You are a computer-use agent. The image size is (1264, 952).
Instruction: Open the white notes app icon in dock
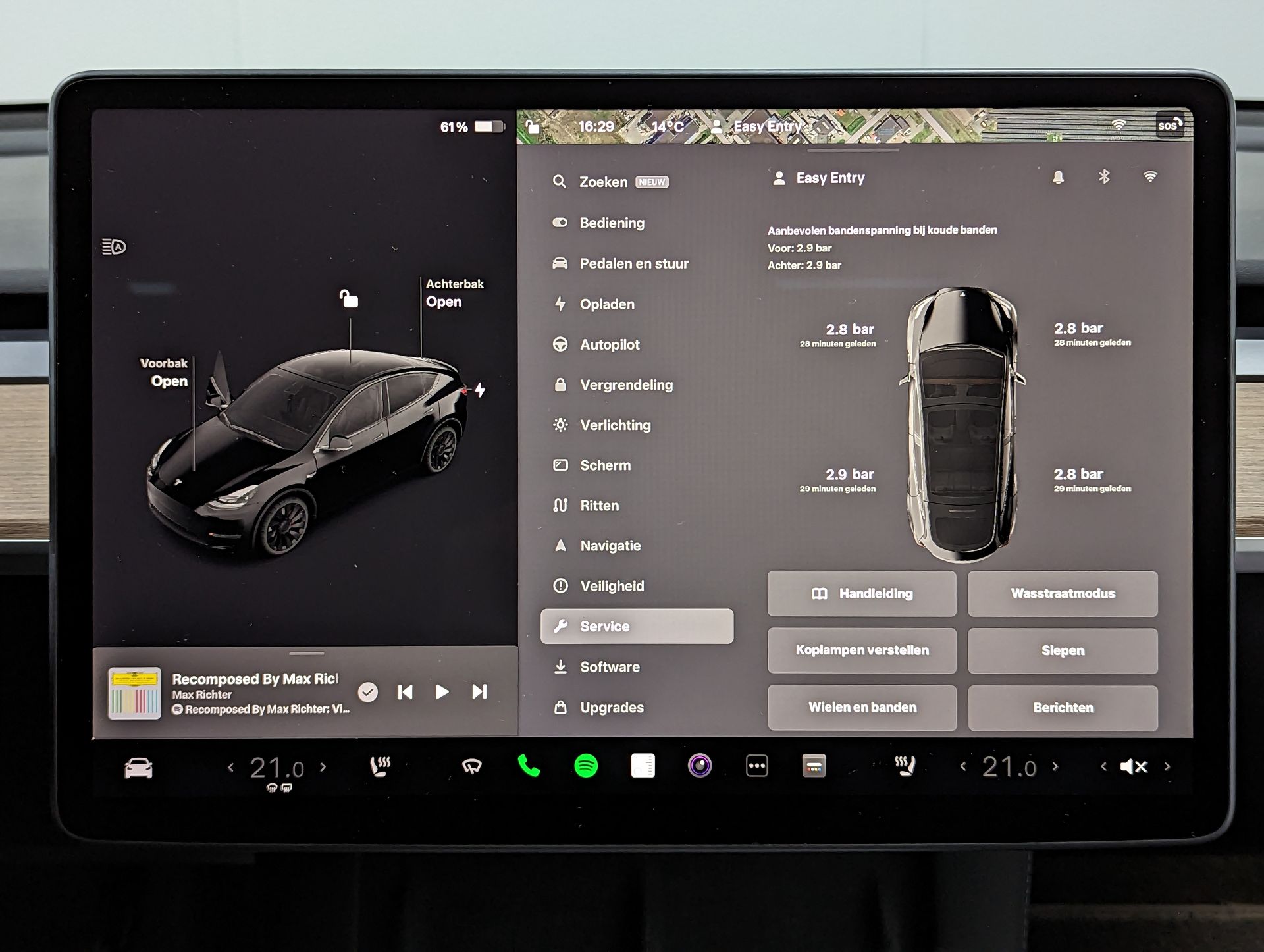[x=643, y=766]
